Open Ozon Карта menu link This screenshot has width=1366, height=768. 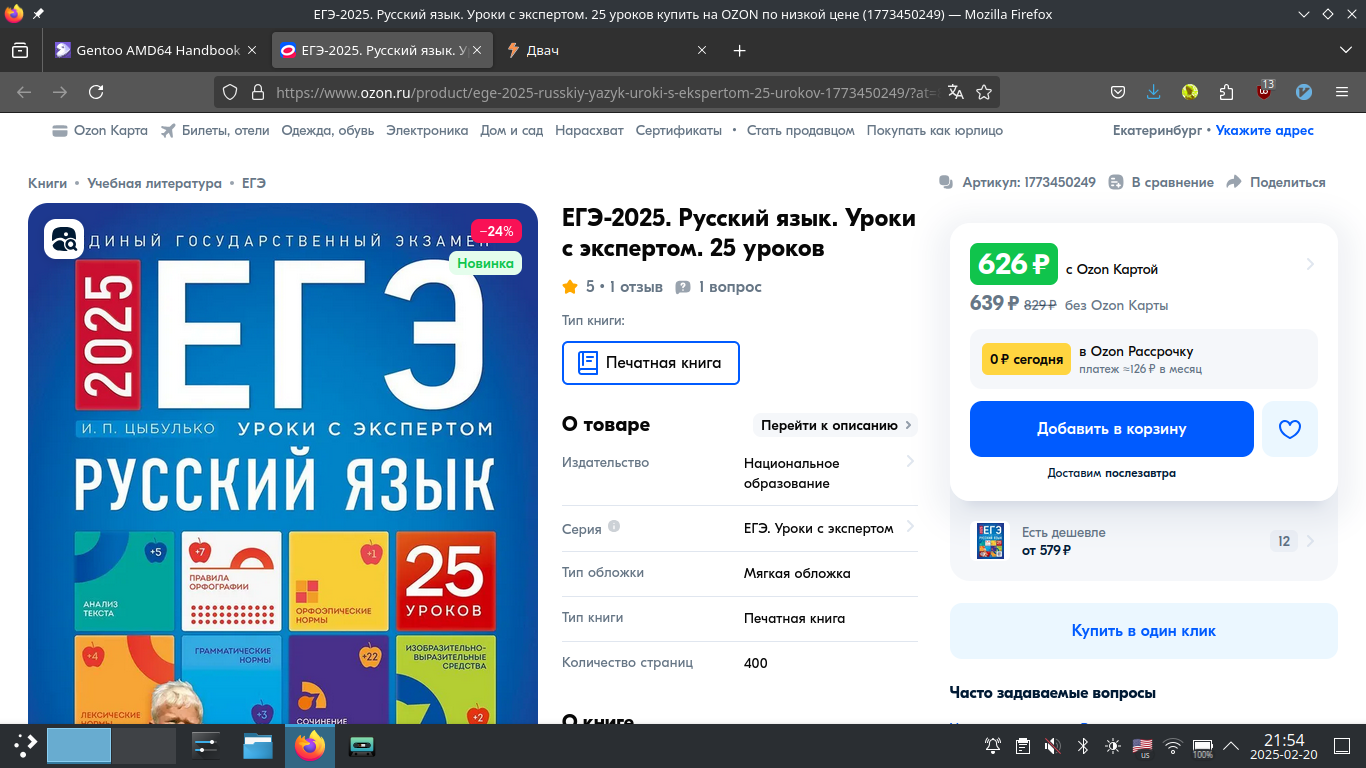point(99,130)
